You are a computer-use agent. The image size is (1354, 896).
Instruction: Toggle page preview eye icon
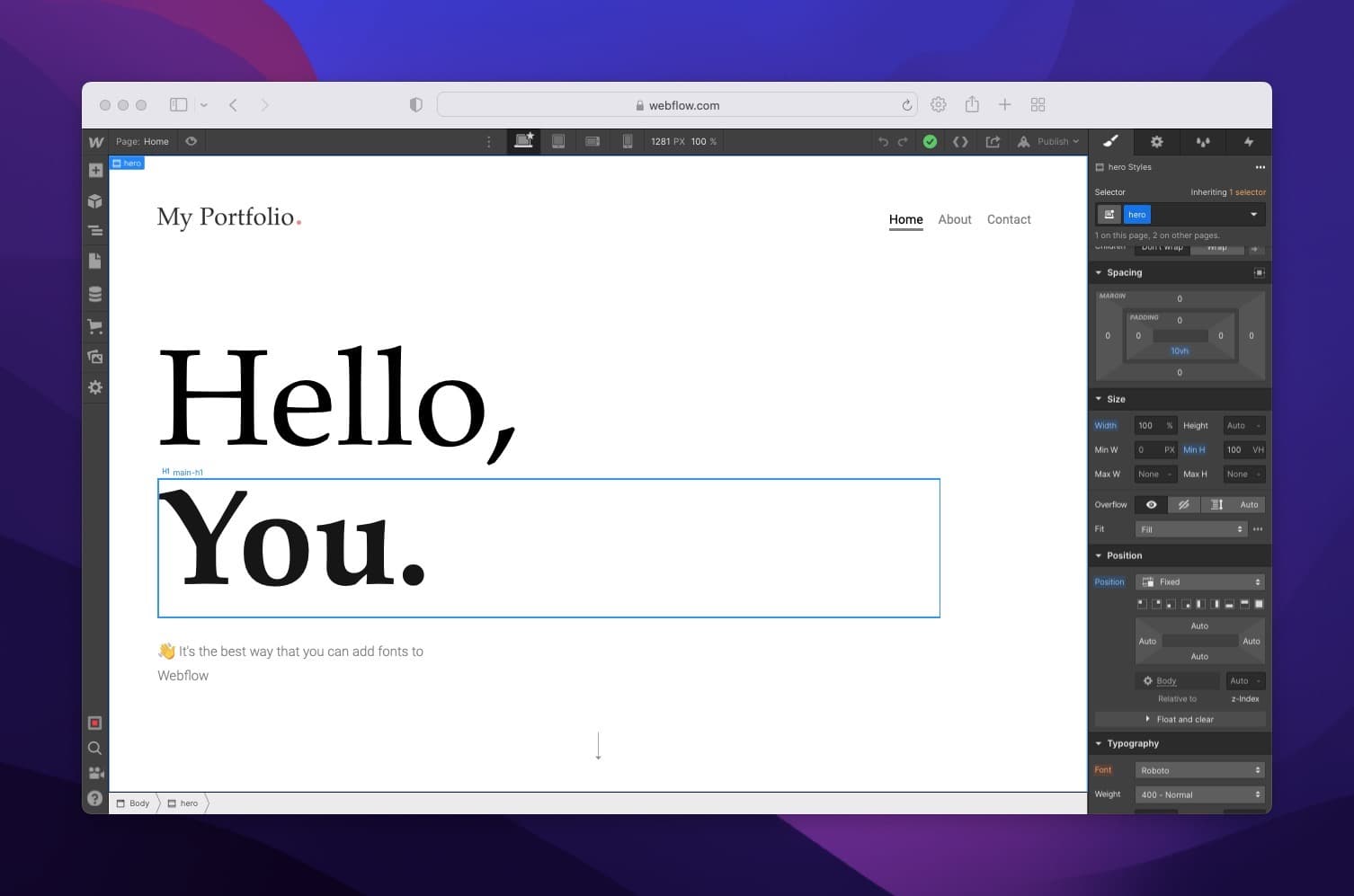pyautogui.click(x=192, y=141)
